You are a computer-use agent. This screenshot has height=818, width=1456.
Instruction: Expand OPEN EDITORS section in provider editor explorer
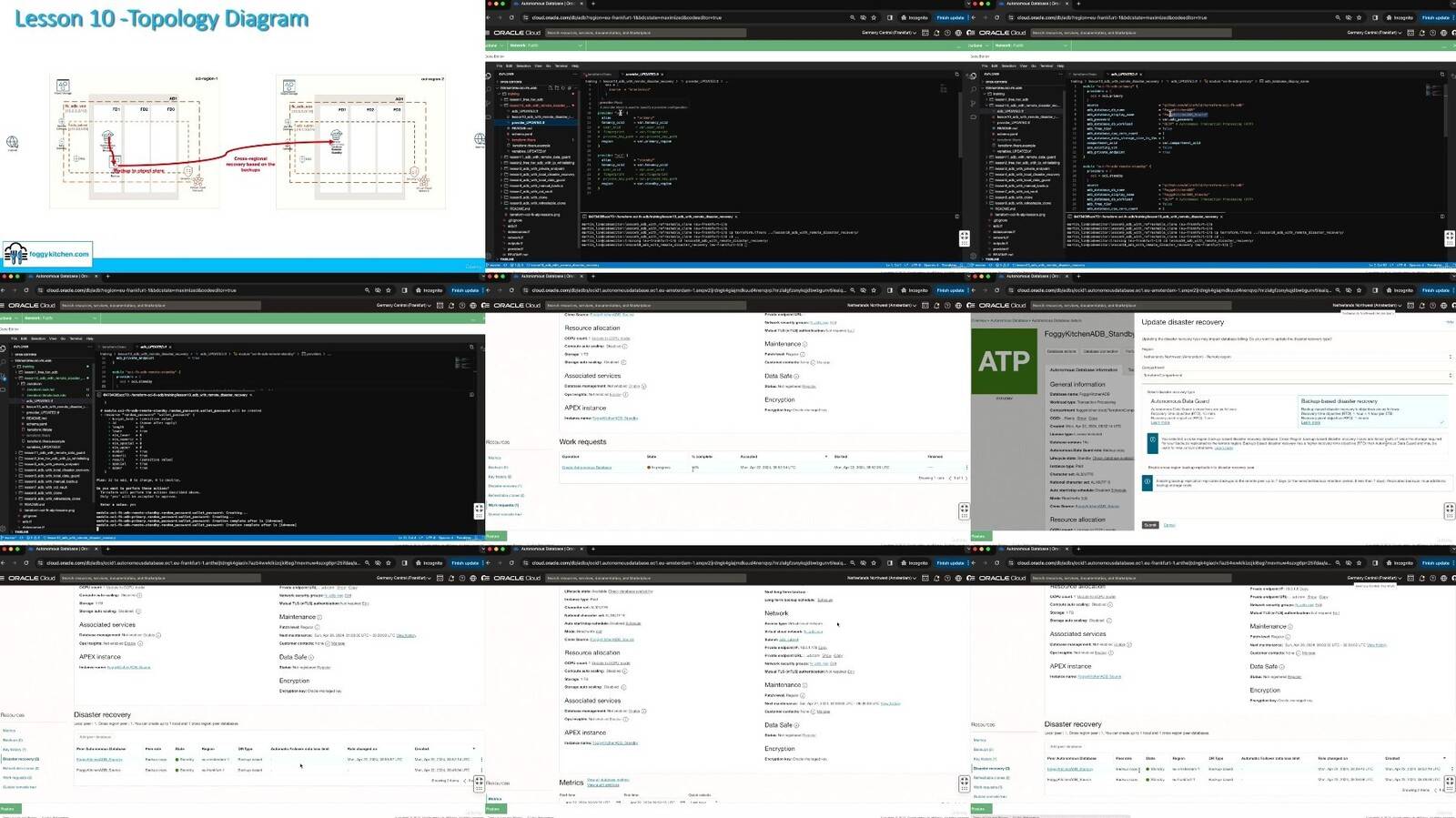511,81
